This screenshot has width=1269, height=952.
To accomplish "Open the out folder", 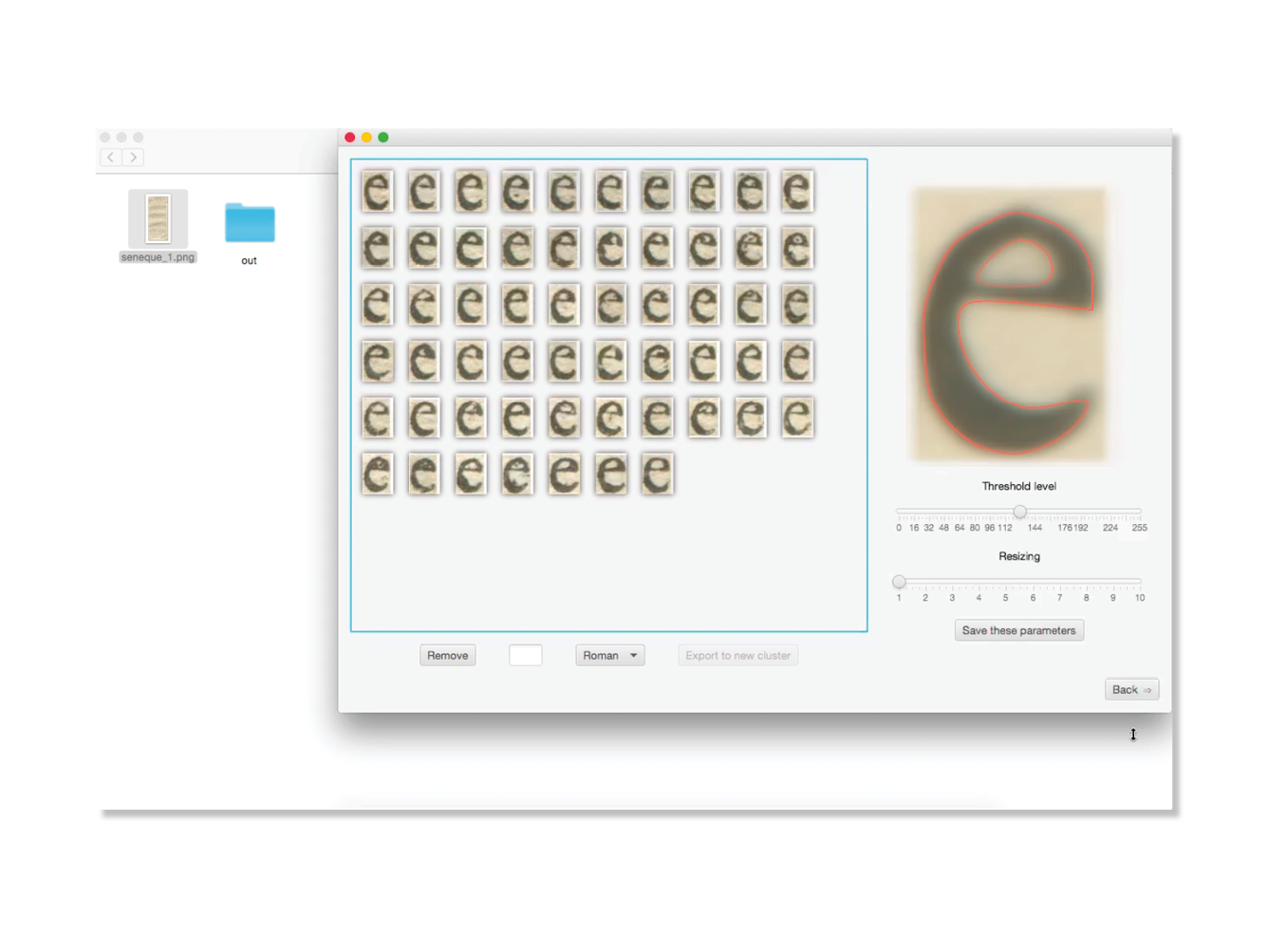I will click(x=250, y=224).
